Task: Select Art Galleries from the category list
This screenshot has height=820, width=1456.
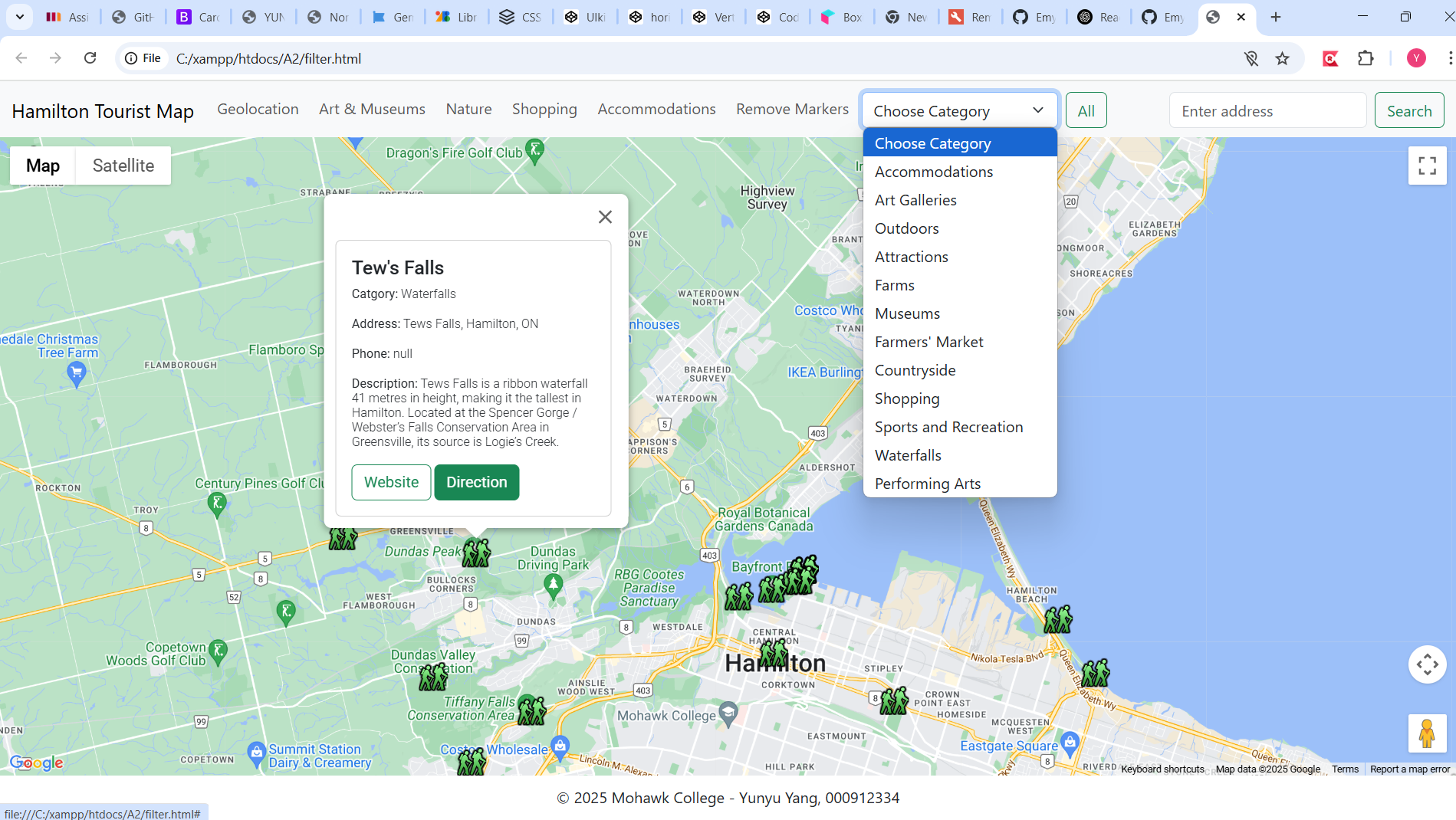Action: [959, 200]
